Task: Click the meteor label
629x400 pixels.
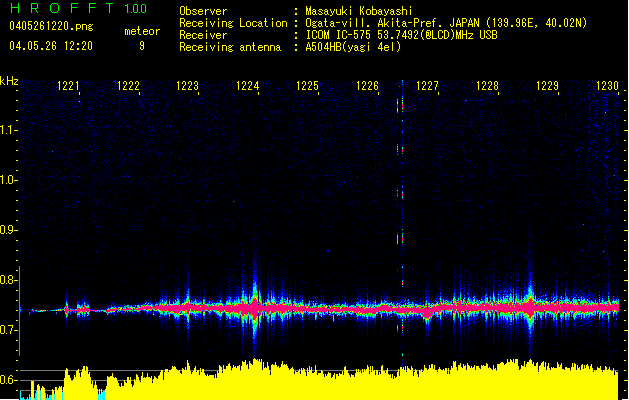Action: click(x=142, y=31)
